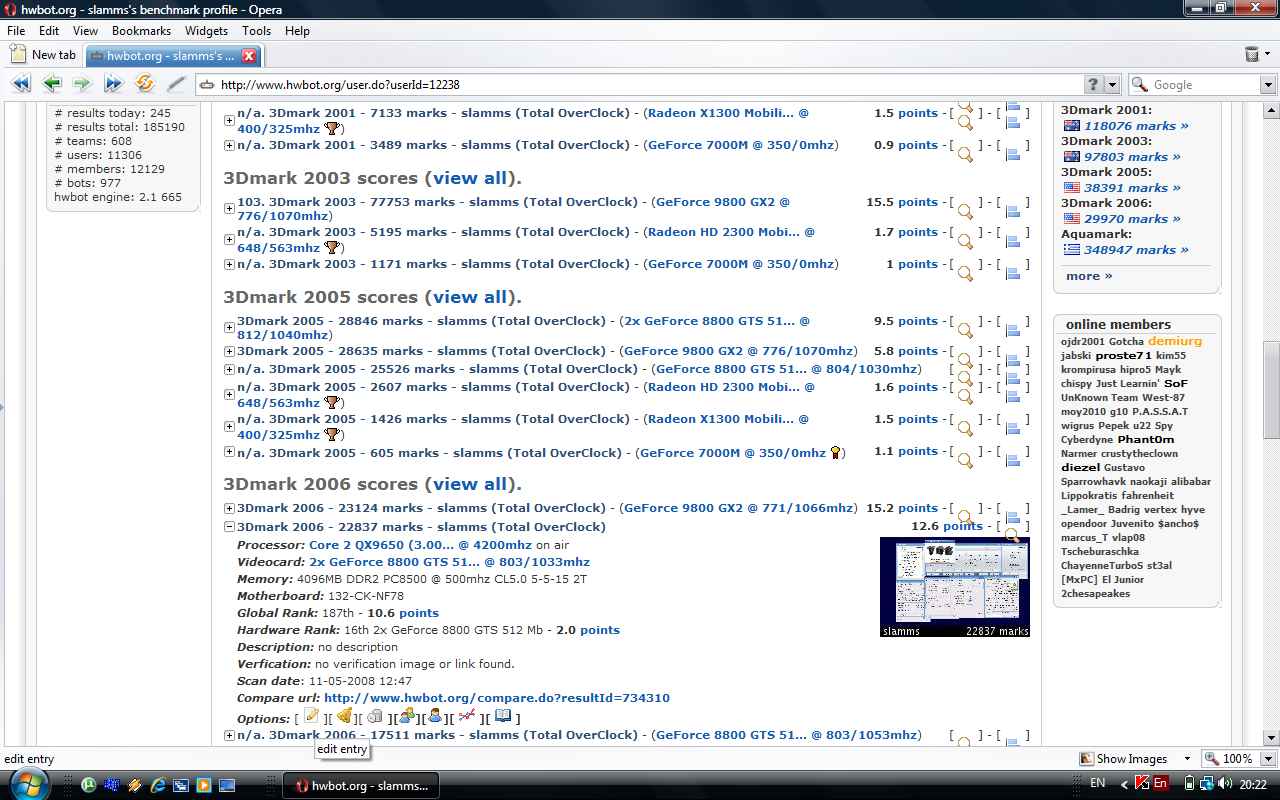
Task: Open the Tools menu
Action: (x=256, y=31)
